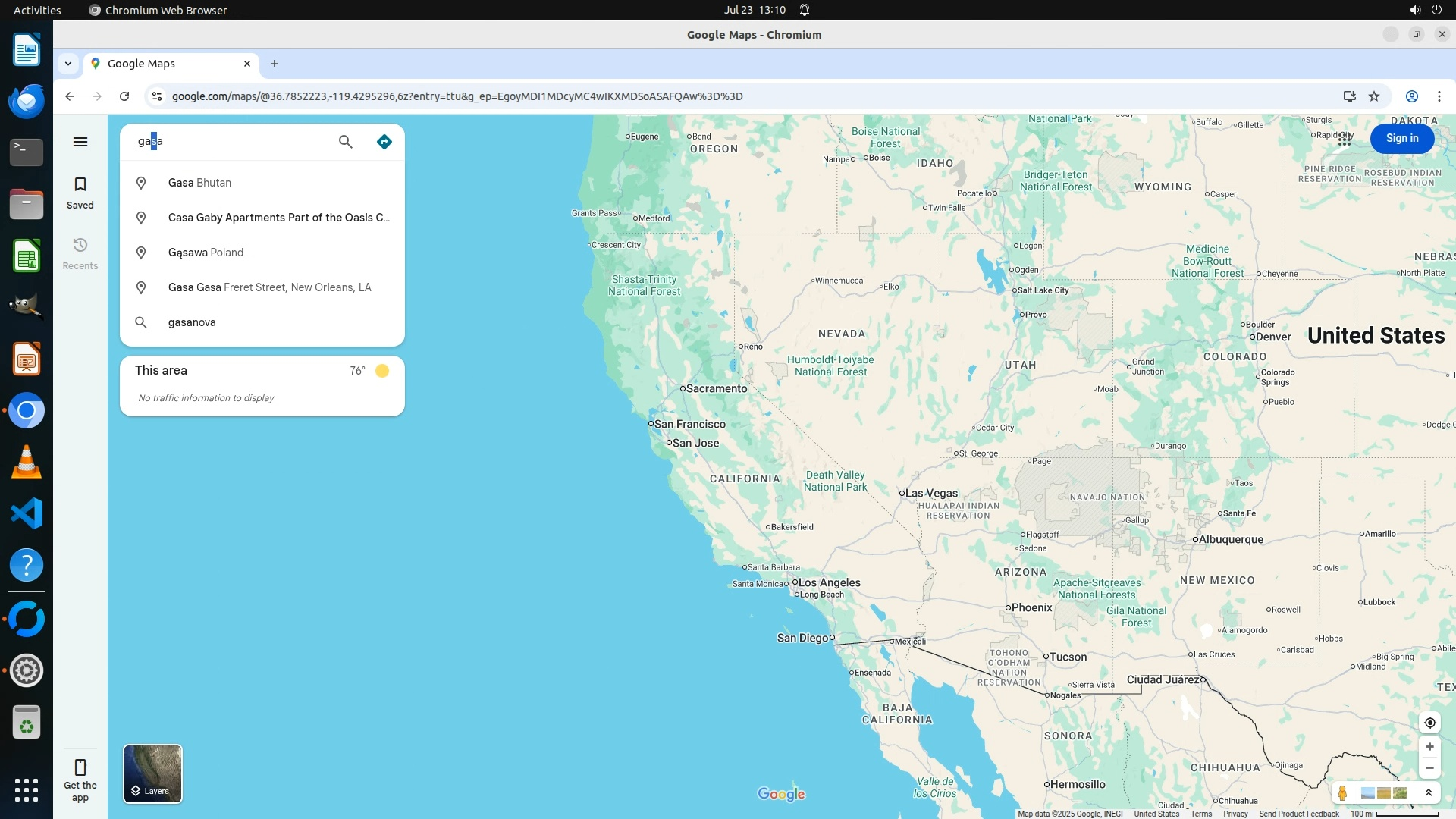1456x819 pixels.
Task: Bookmark the page with the star icon
Action: pos(1374,96)
